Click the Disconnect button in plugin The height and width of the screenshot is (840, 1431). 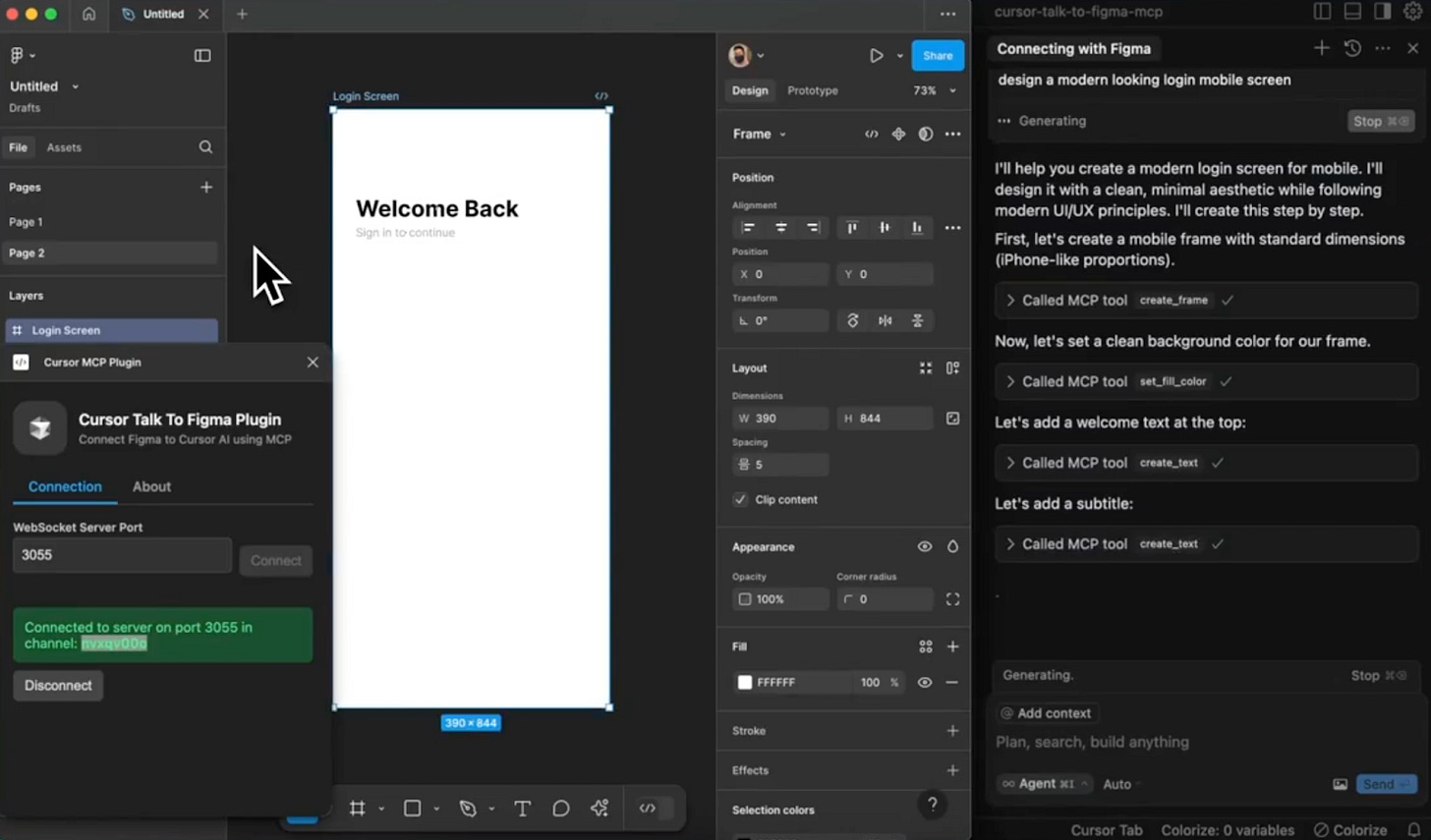point(58,686)
